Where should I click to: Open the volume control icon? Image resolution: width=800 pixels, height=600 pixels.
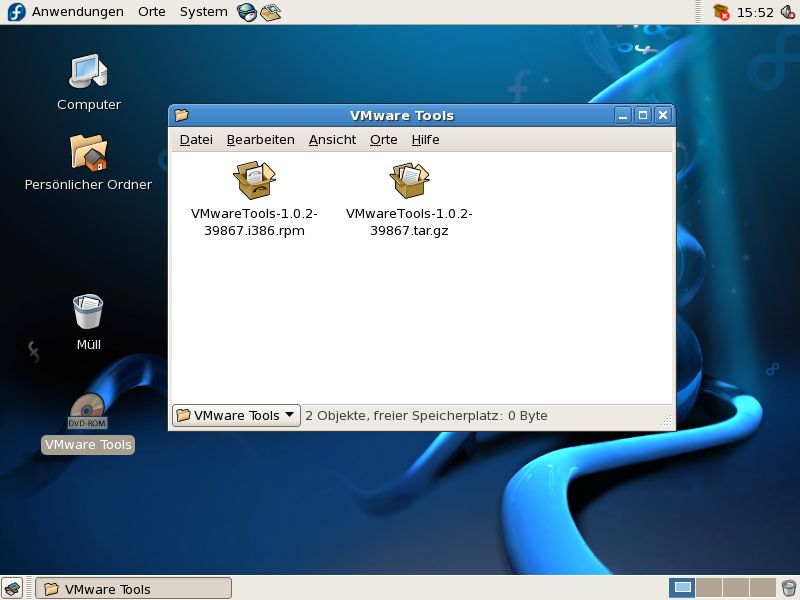[788, 12]
